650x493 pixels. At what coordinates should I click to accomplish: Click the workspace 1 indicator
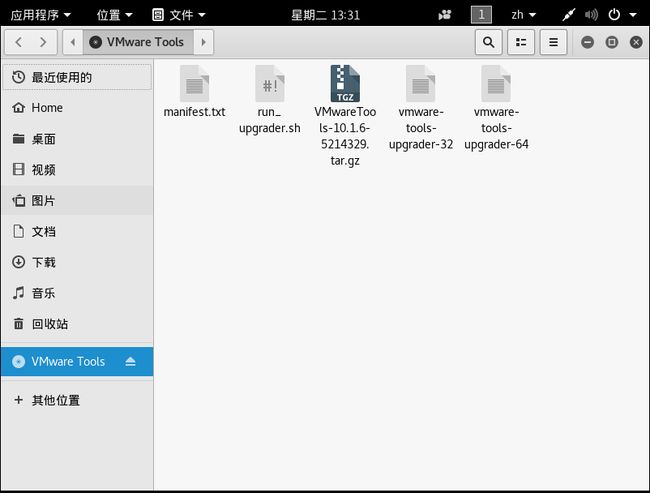click(x=481, y=15)
